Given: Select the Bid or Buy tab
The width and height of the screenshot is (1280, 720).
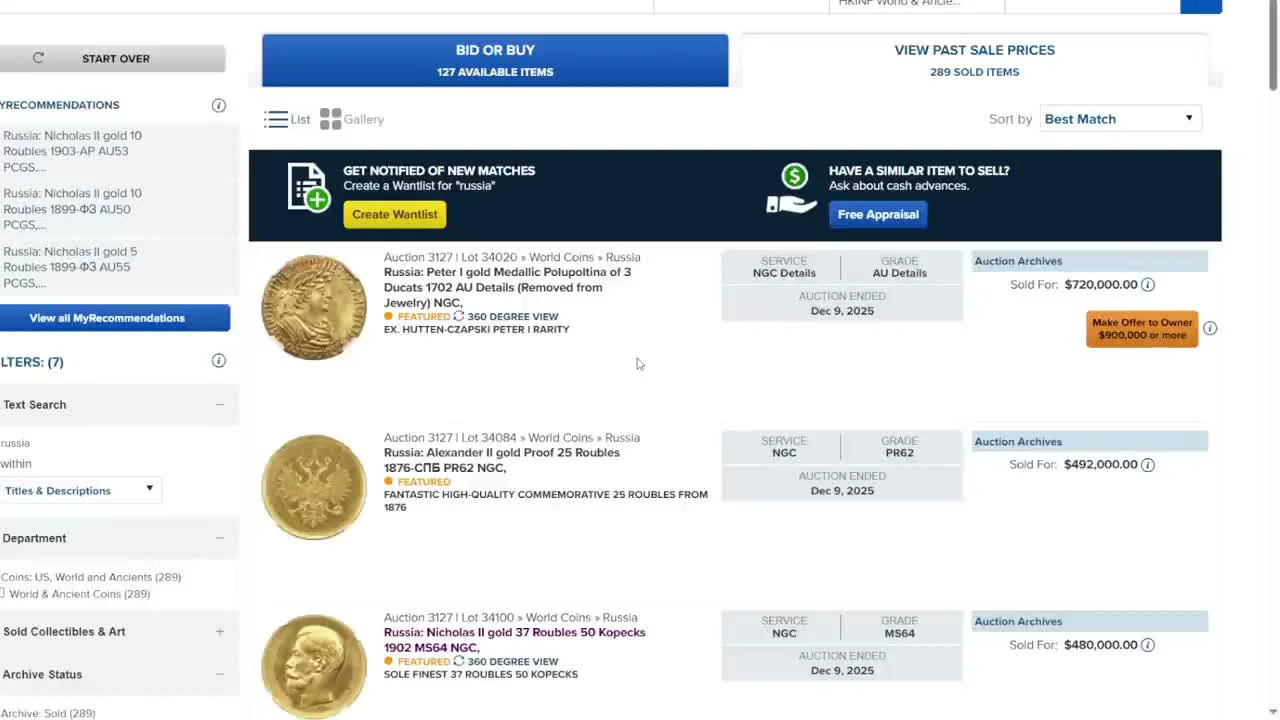Looking at the screenshot, I should tap(495, 60).
